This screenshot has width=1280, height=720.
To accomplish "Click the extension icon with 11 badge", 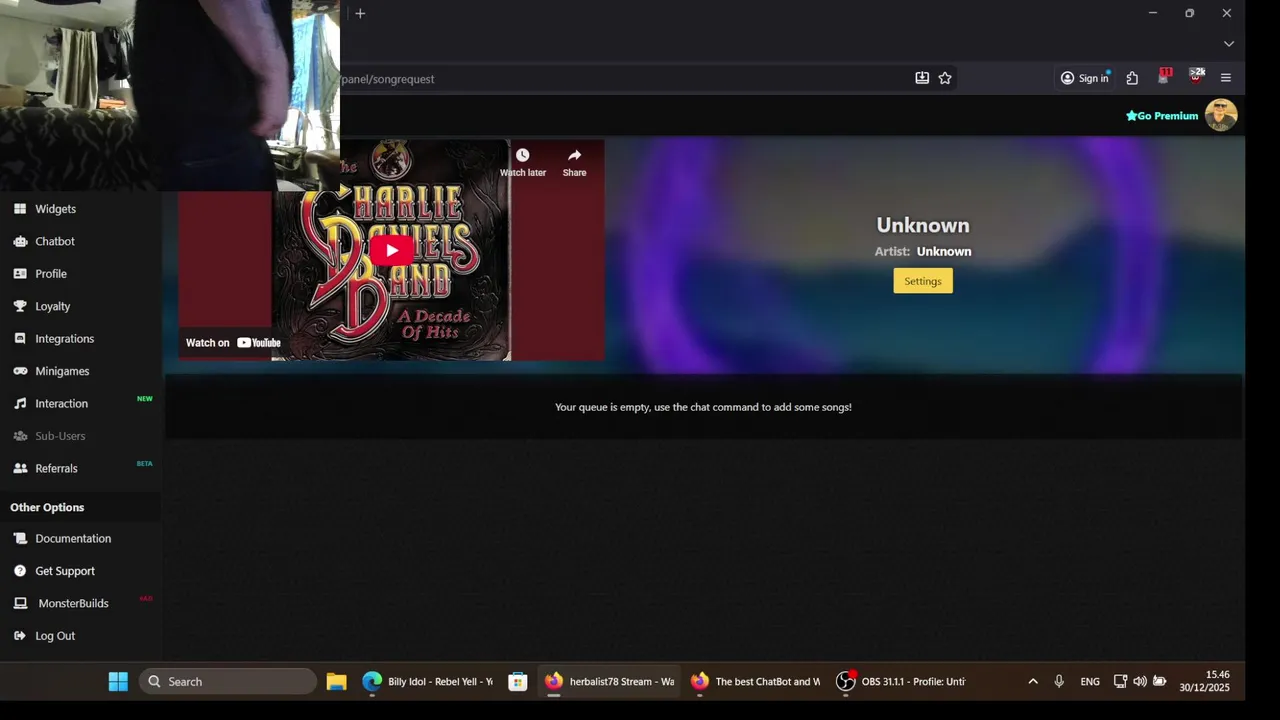I will coord(1163,78).
